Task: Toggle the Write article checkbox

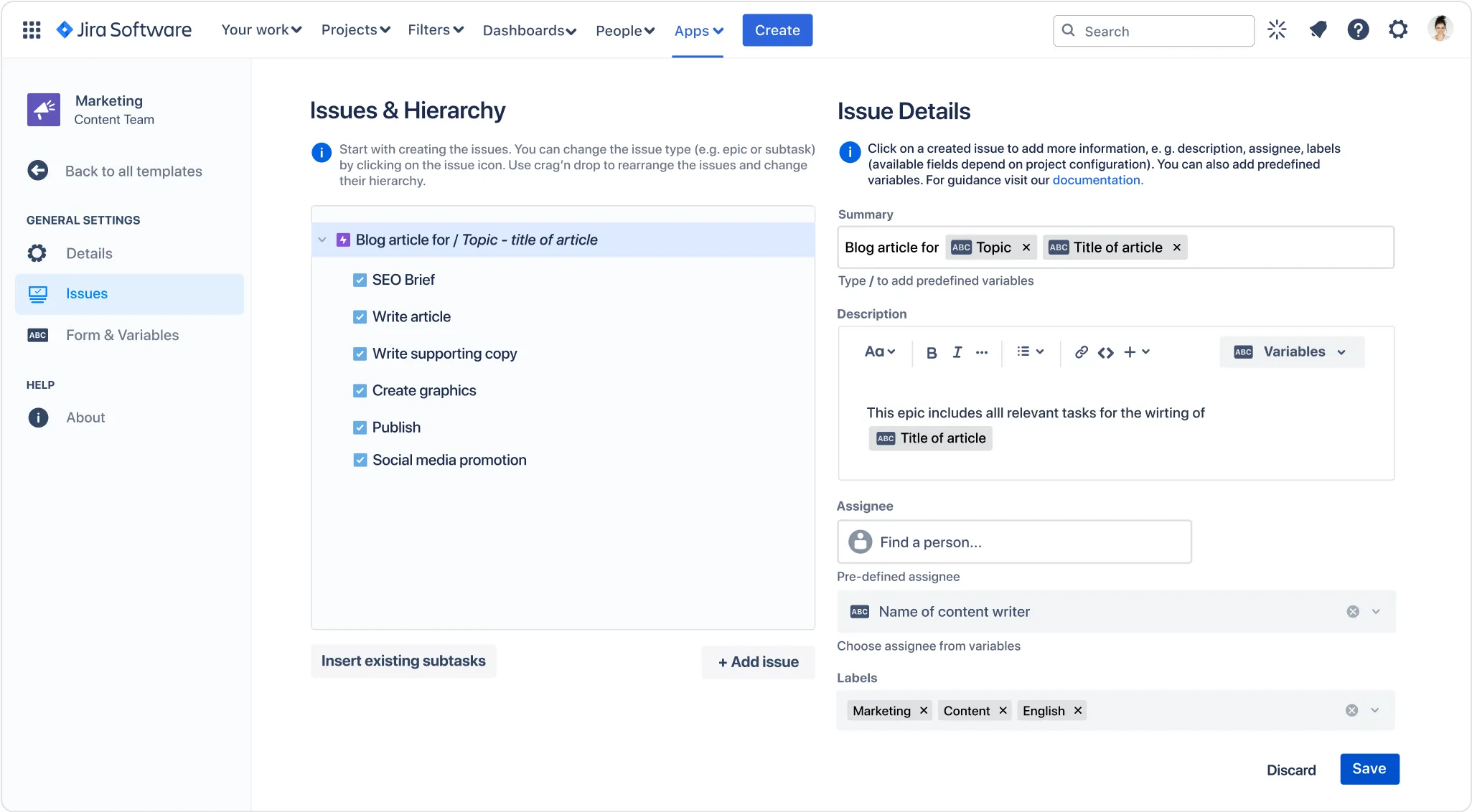Action: coord(360,316)
